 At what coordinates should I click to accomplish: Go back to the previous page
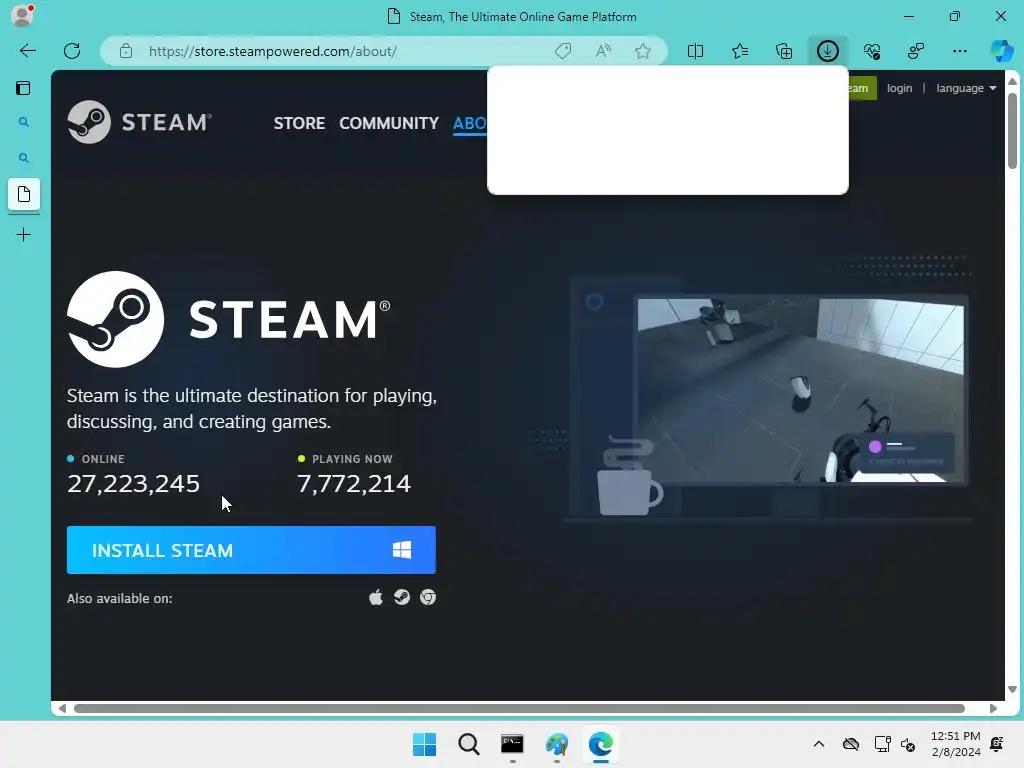tap(27, 51)
